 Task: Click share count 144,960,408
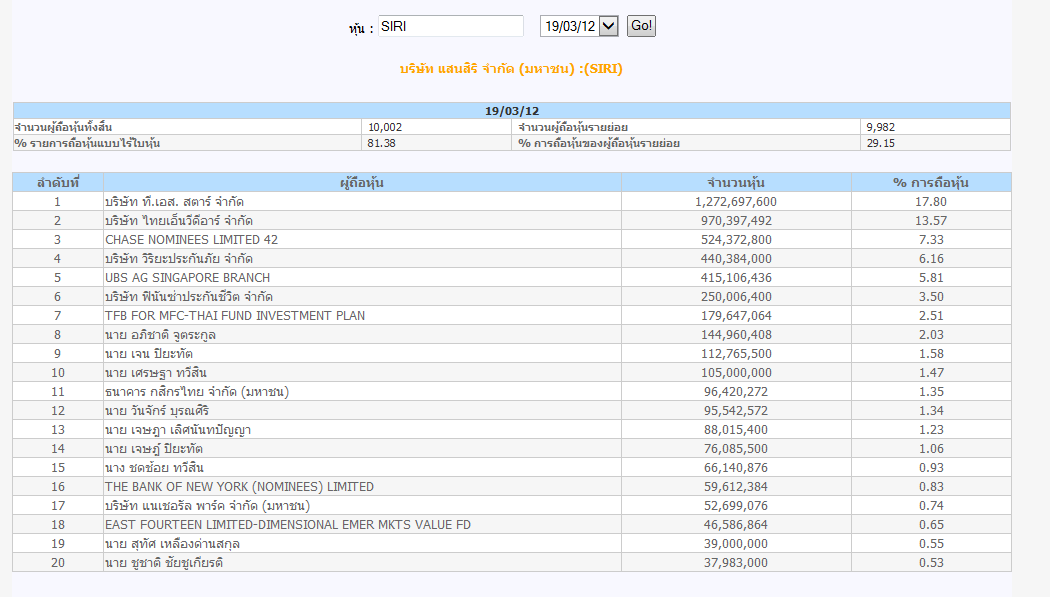click(x=736, y=335)
